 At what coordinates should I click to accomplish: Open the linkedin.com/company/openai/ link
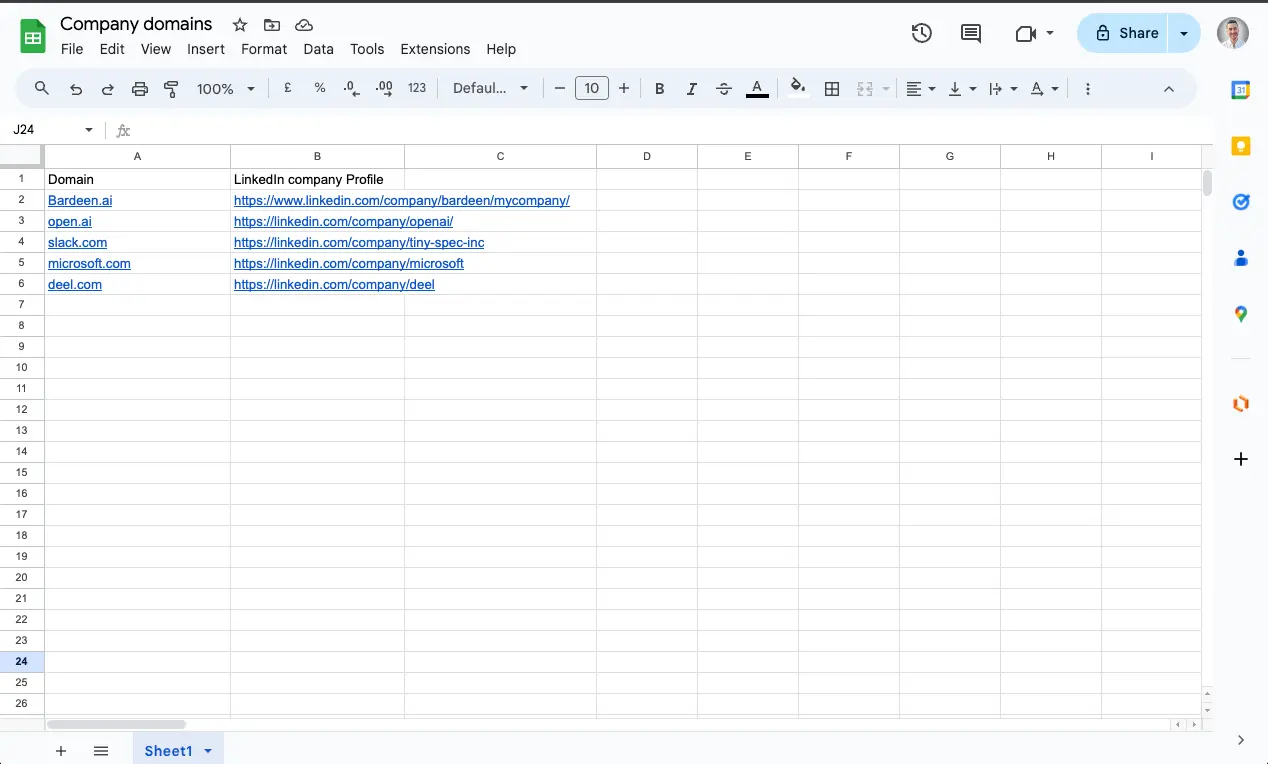pyautogui.click(x=343, y=221)
